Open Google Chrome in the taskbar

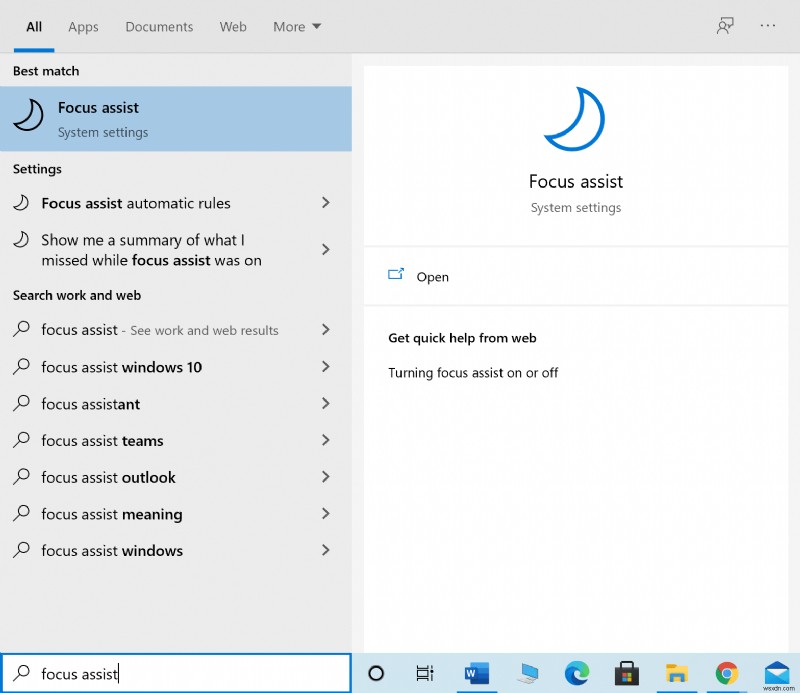tap(727, 673)
